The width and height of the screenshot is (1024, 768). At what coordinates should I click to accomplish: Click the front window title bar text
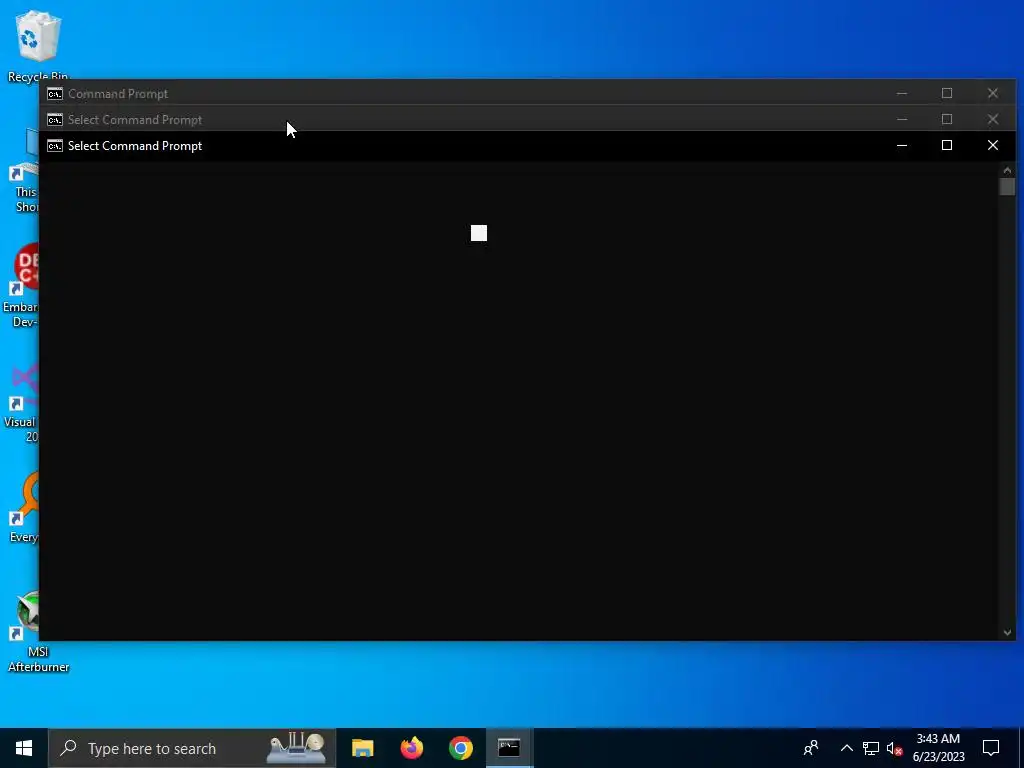[135, 146]
